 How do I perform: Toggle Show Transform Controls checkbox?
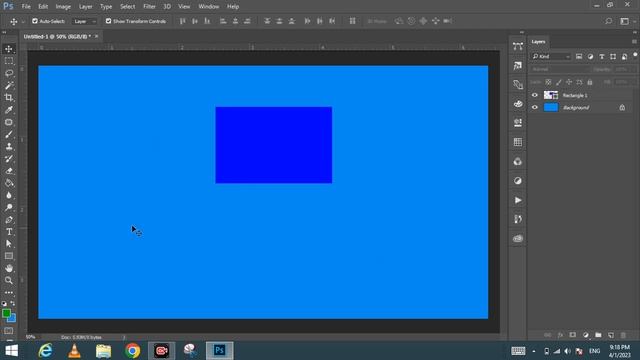[x=108, y=21]
